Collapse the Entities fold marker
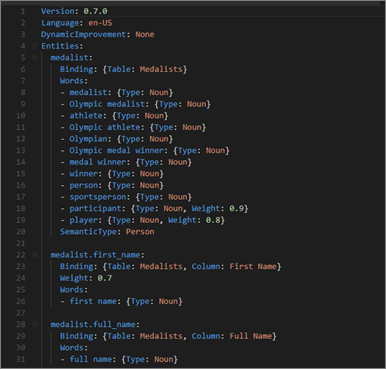386x369 pixels. [x=35, y=46]
